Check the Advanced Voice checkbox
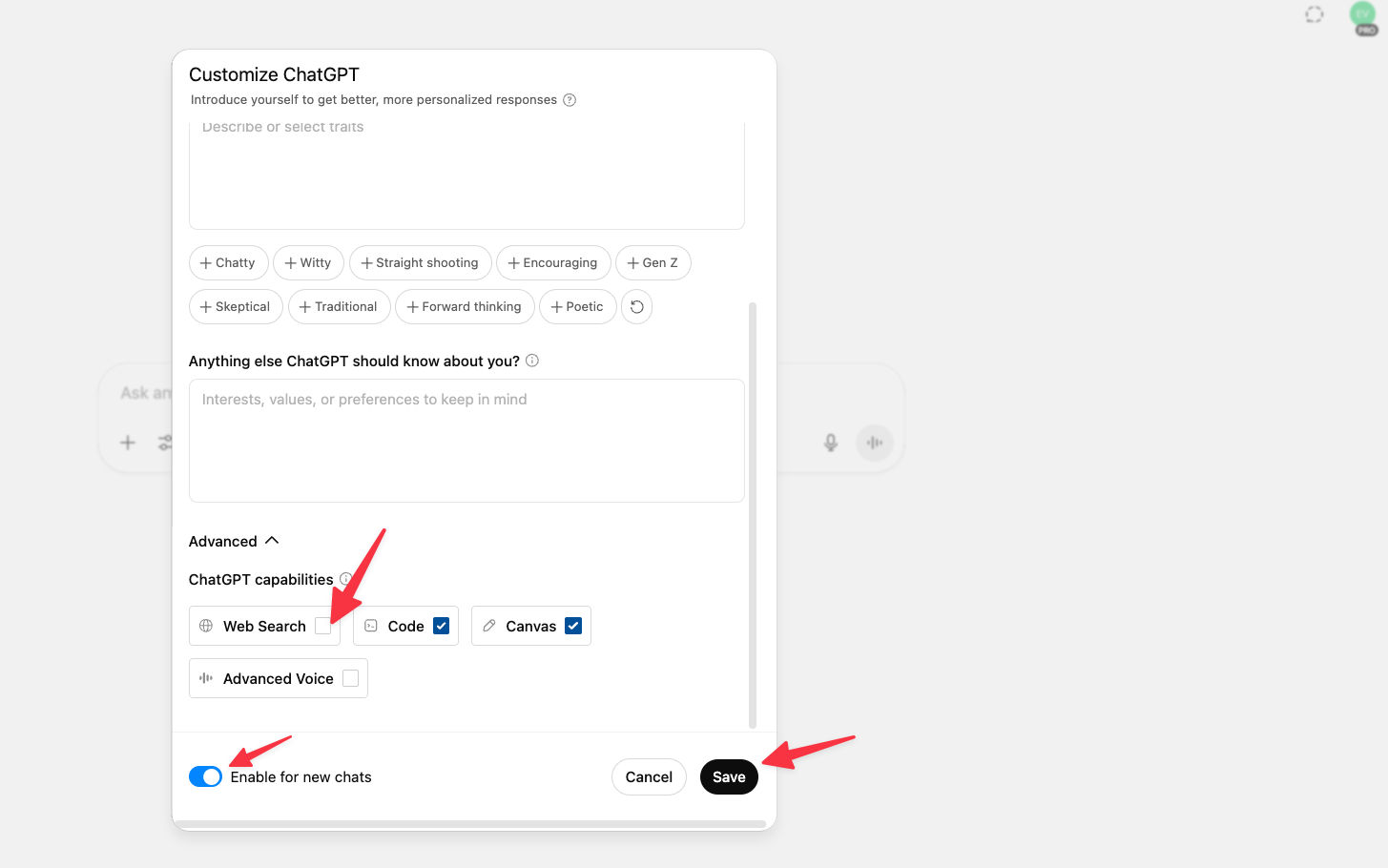The height and width of the screenshot is (868, 1388). (x=351, y=678)
